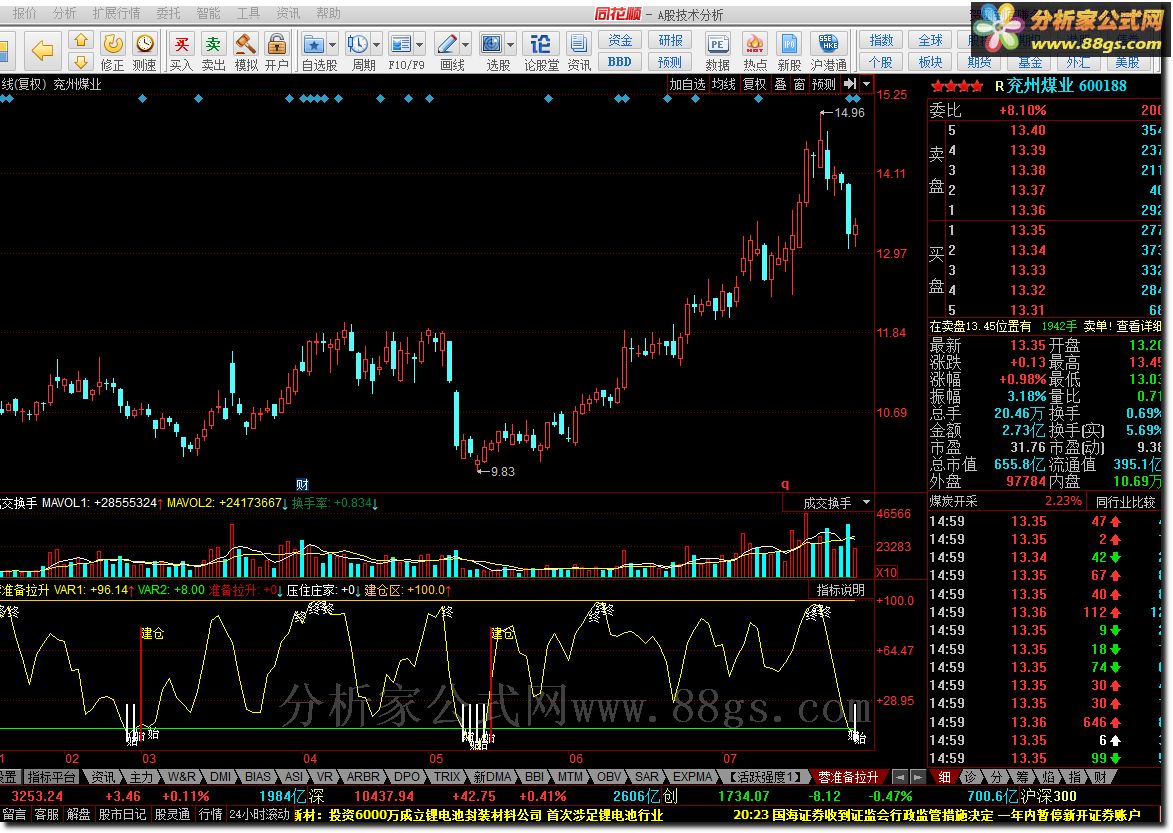The width and height of the screenshot is (1173, 833).
Task: Toggle 加自选 add to watchlist
Action: click(687, 84)
